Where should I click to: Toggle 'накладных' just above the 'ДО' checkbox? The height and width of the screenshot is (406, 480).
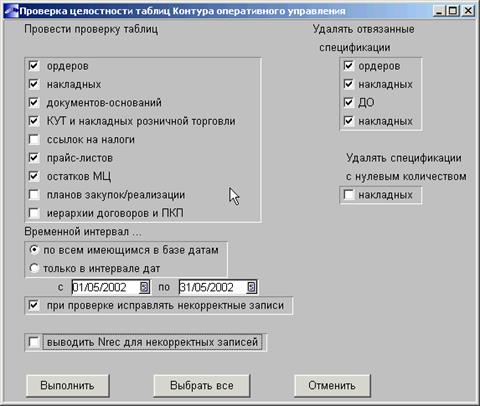click(x=349, y=84)
